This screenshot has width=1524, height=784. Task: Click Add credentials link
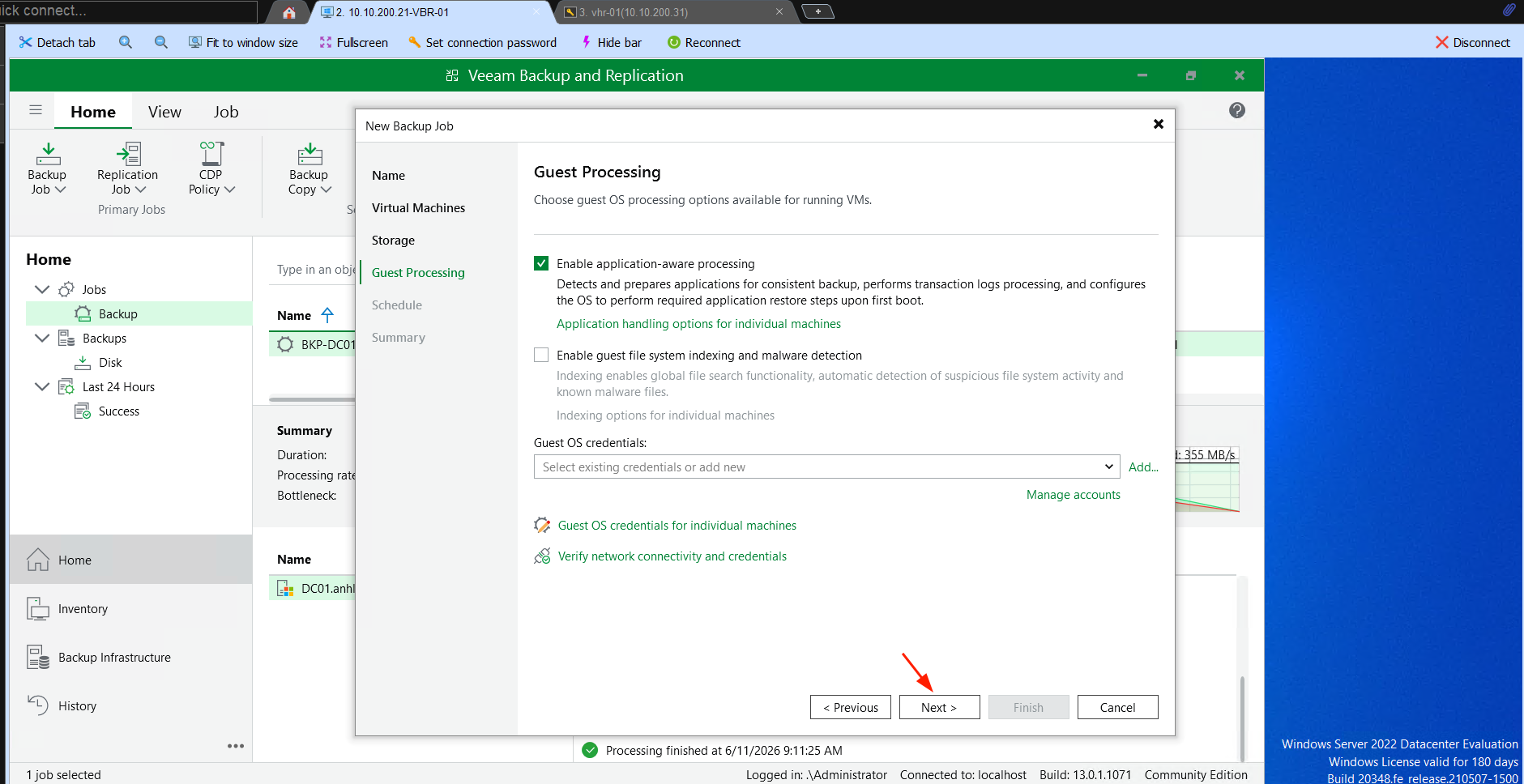point(1143,467)
